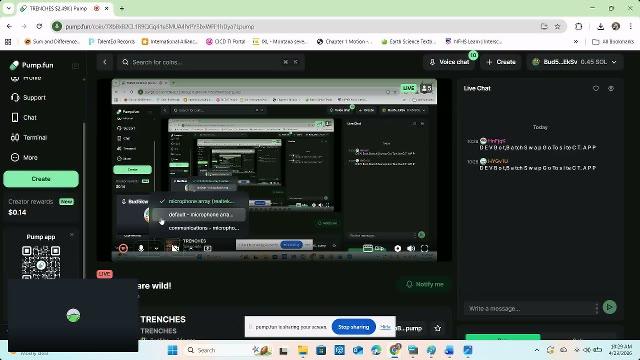The width and height of the screenshot is (640, 360).
Task: Show hidden system tray icons chevron
Action: tap(537, 350)
